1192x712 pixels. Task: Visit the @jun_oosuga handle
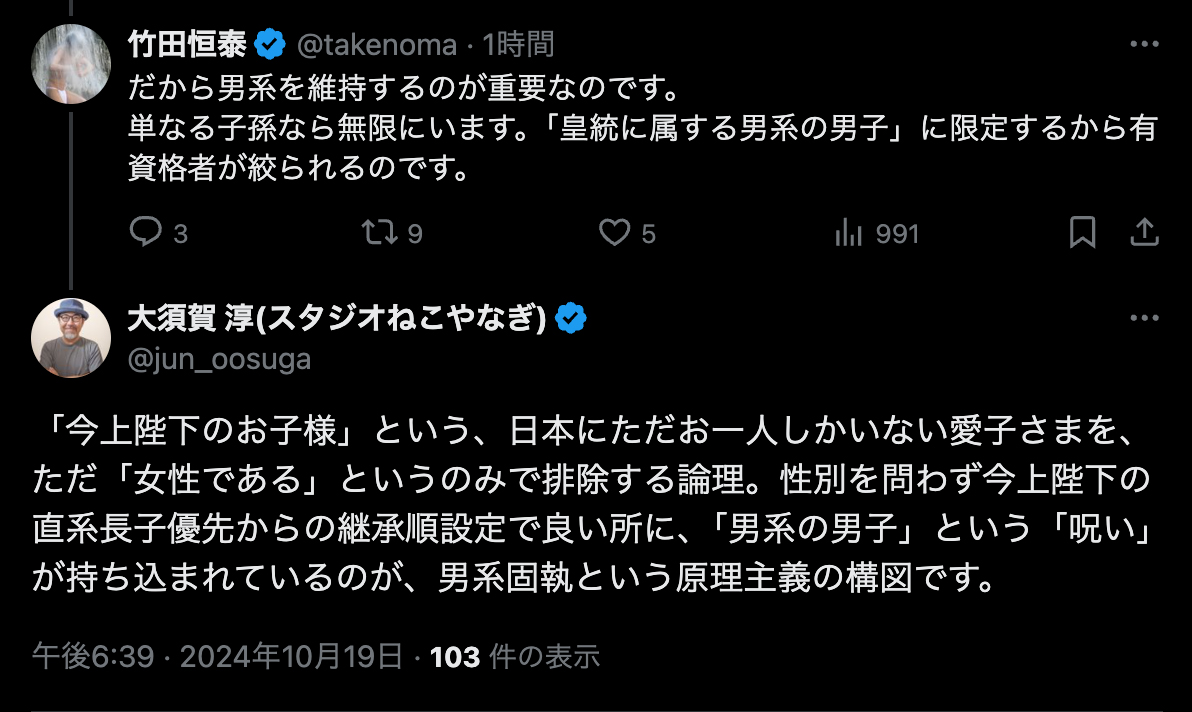(219, 359)
